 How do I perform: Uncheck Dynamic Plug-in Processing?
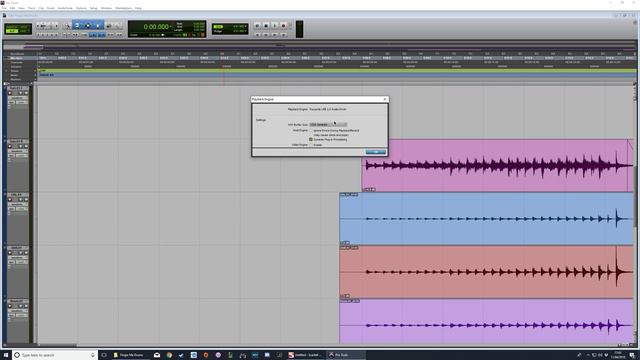point(311,140)
